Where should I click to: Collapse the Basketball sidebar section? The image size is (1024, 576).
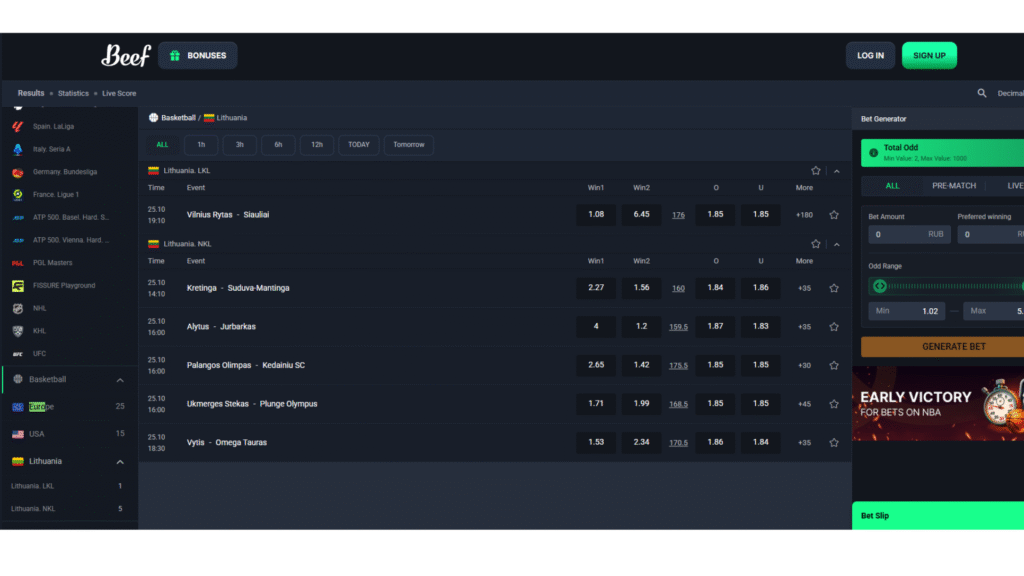(x=120, y=380)
